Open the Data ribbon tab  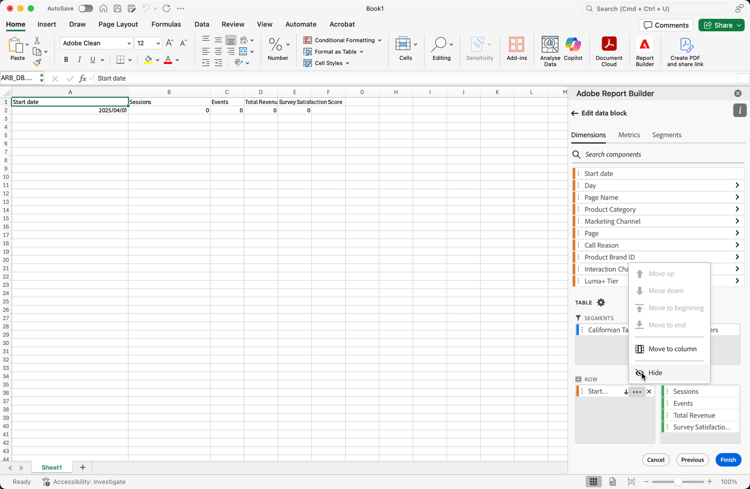pos(202,24)
